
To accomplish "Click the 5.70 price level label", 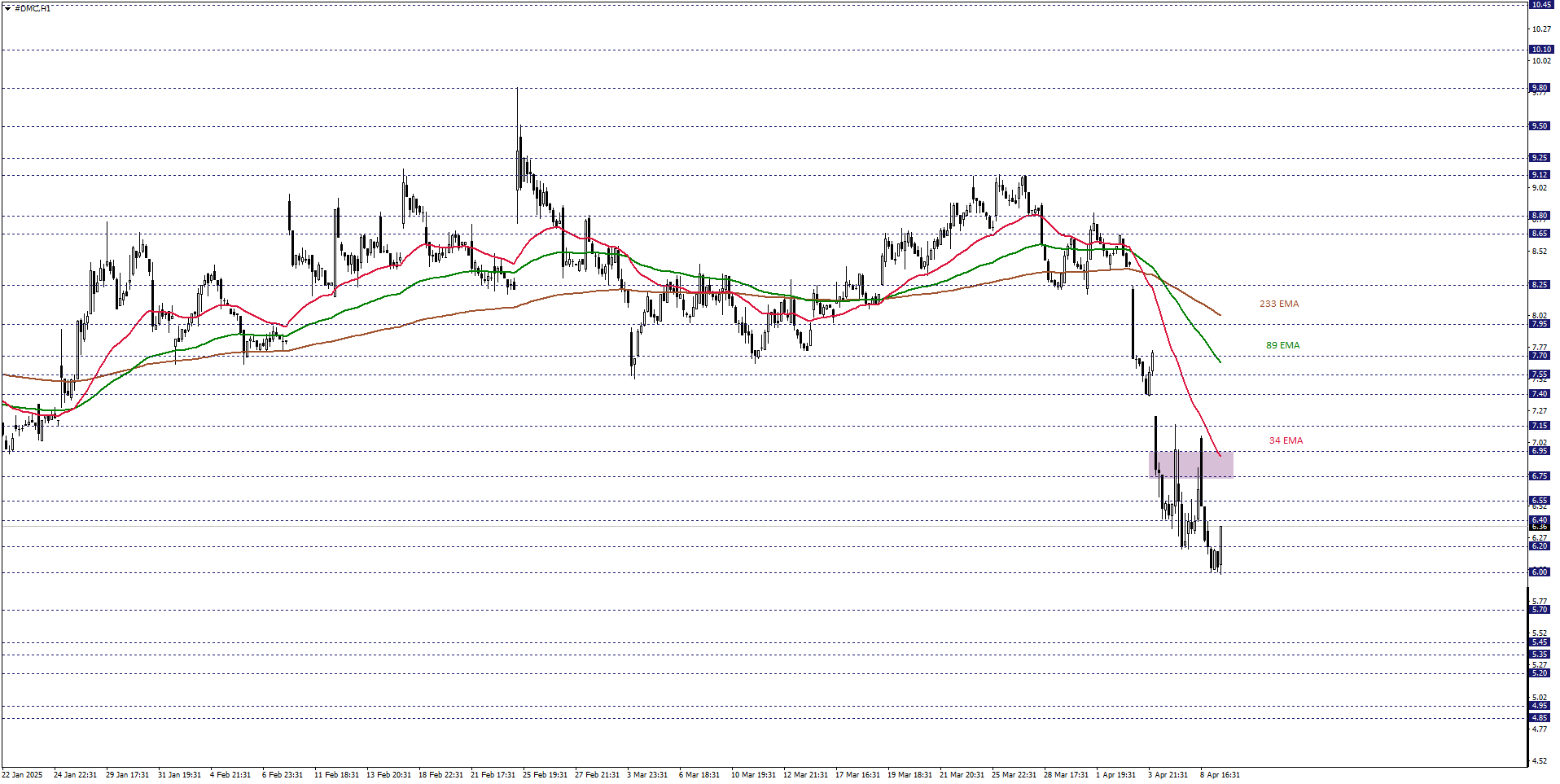I will [x=1539, y=610].
